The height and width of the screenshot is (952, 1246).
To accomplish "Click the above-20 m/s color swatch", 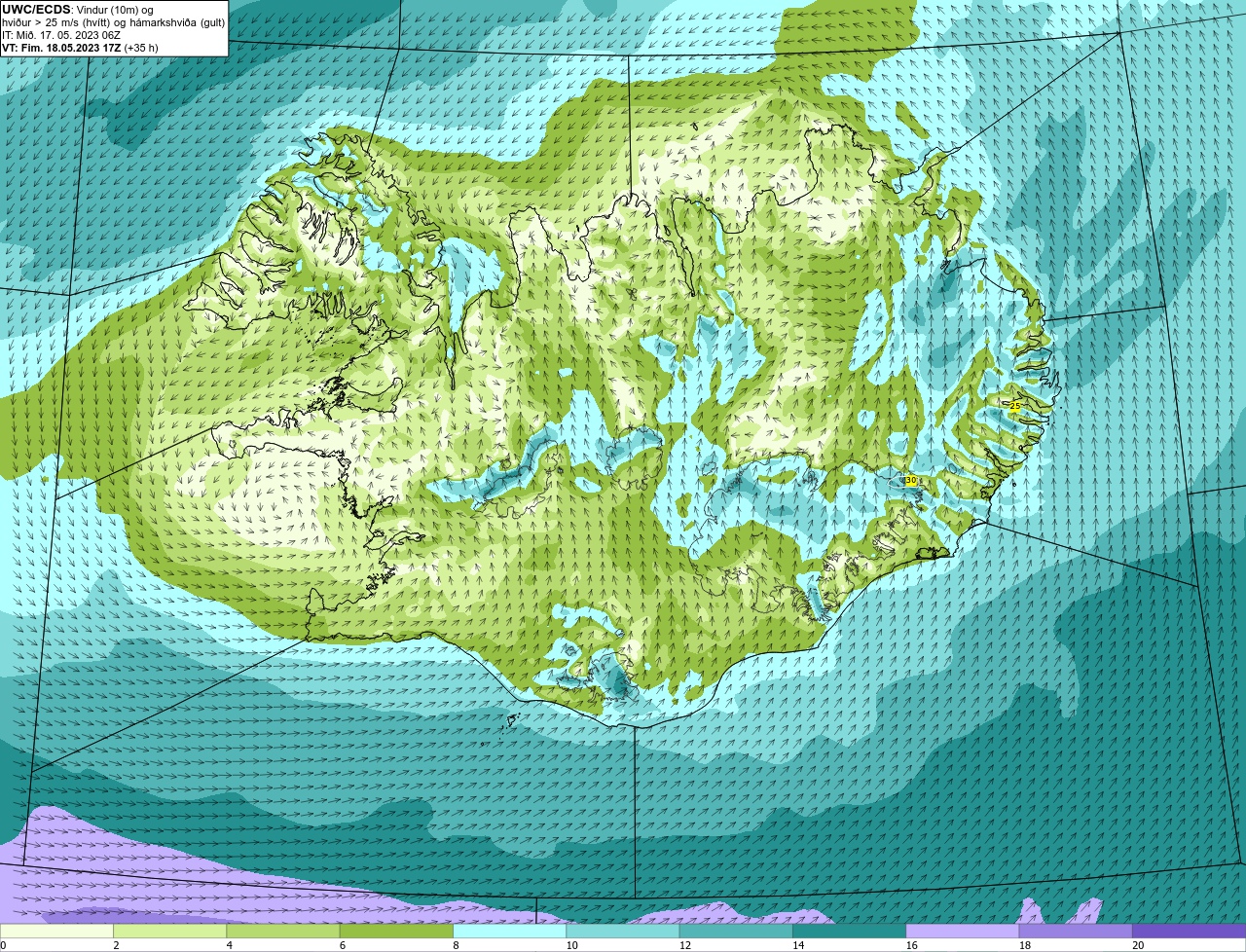I will [x=1190, y=931].
